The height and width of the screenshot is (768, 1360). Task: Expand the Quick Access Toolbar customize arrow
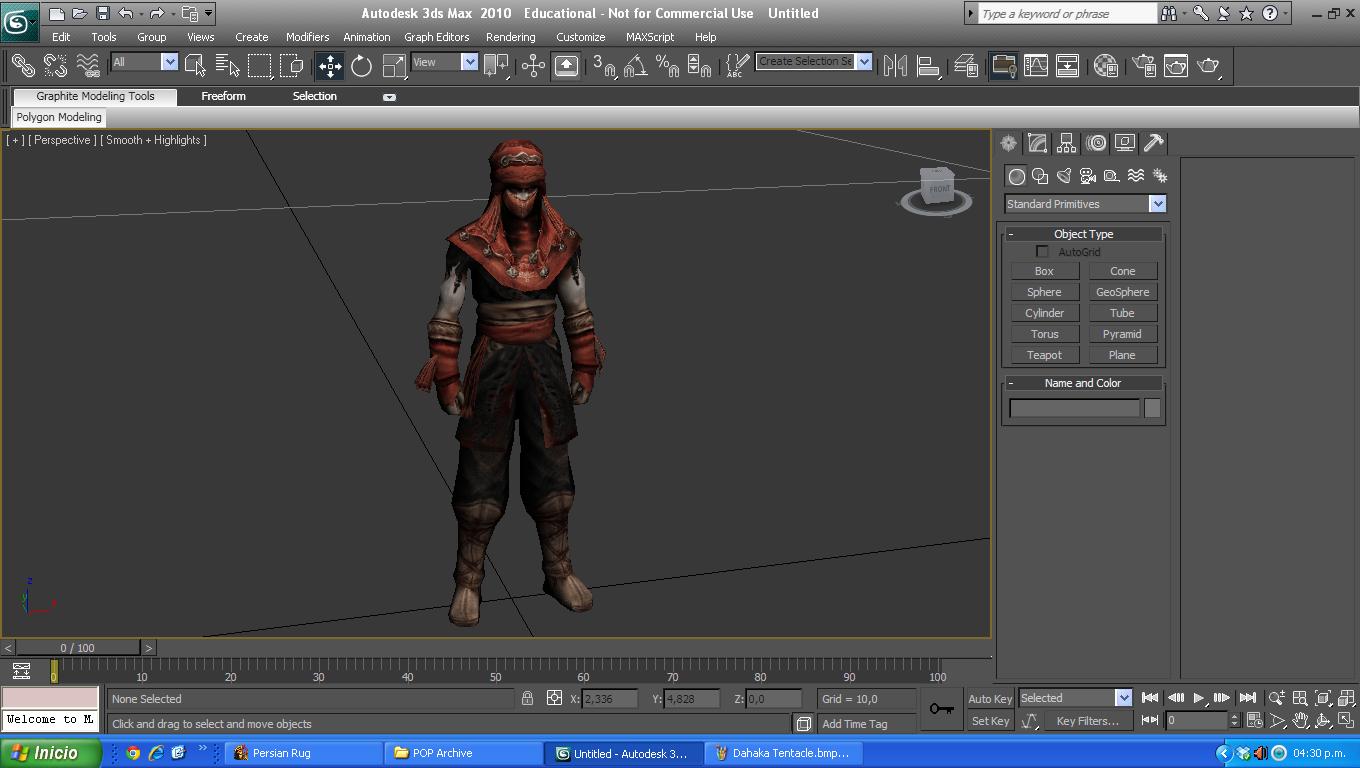208,14
